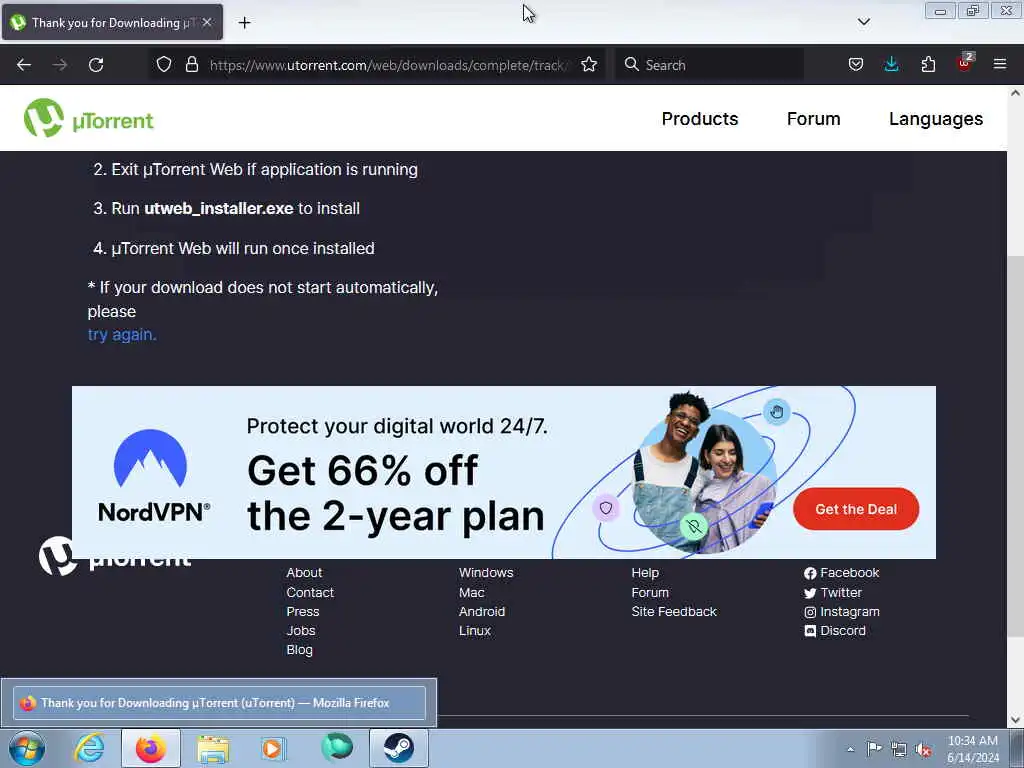Open the Jobs footer link
This screenshot has height=768, width=1024.
[300, 631]
